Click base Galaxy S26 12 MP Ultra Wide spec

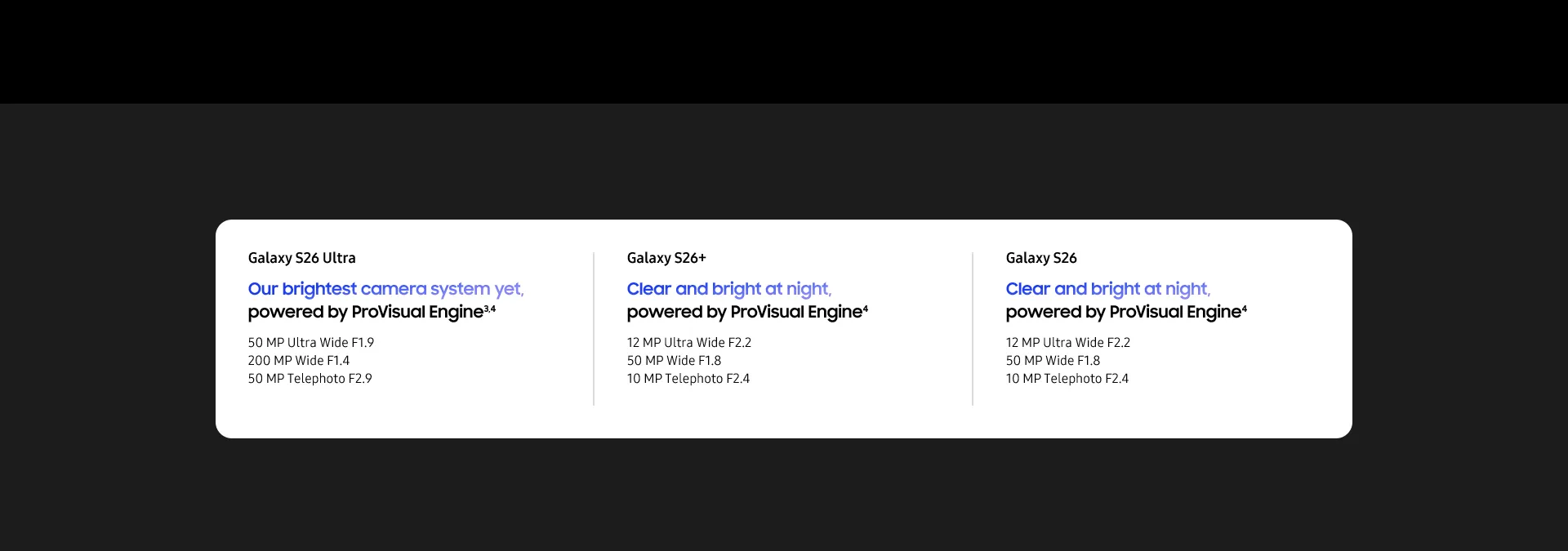pyautogui.click(x=1067, y=343)
